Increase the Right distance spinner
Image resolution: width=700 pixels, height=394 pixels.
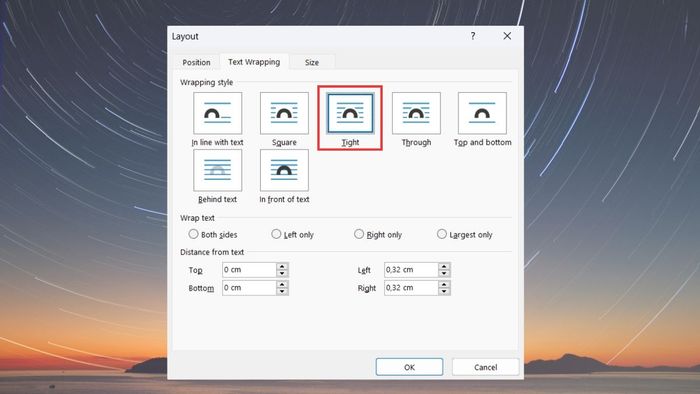(444, 285)
